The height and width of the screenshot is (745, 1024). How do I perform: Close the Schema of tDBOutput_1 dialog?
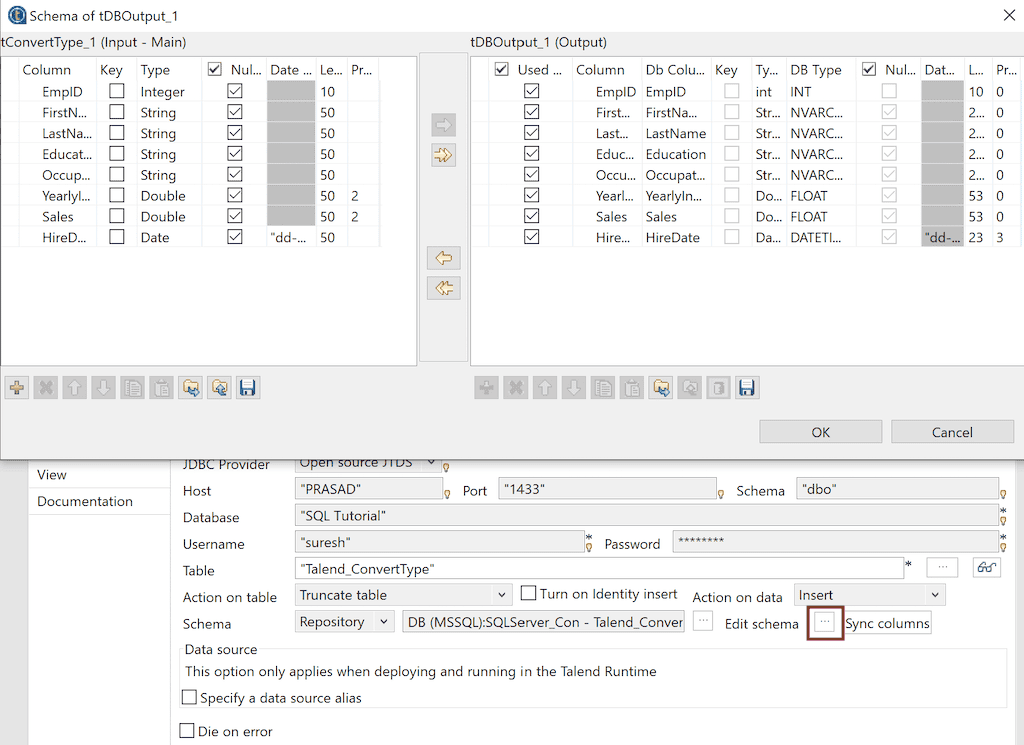(1009, 15)
